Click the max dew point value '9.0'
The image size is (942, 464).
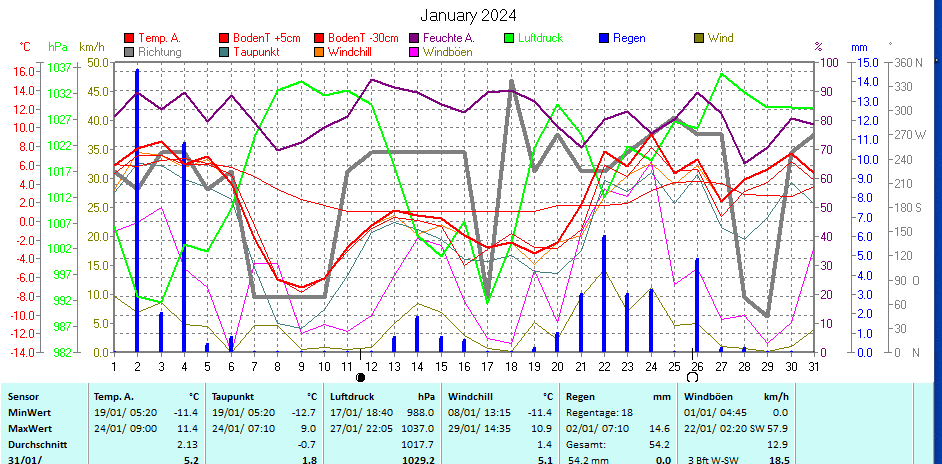pyautogui.click(x=309, y=429)
